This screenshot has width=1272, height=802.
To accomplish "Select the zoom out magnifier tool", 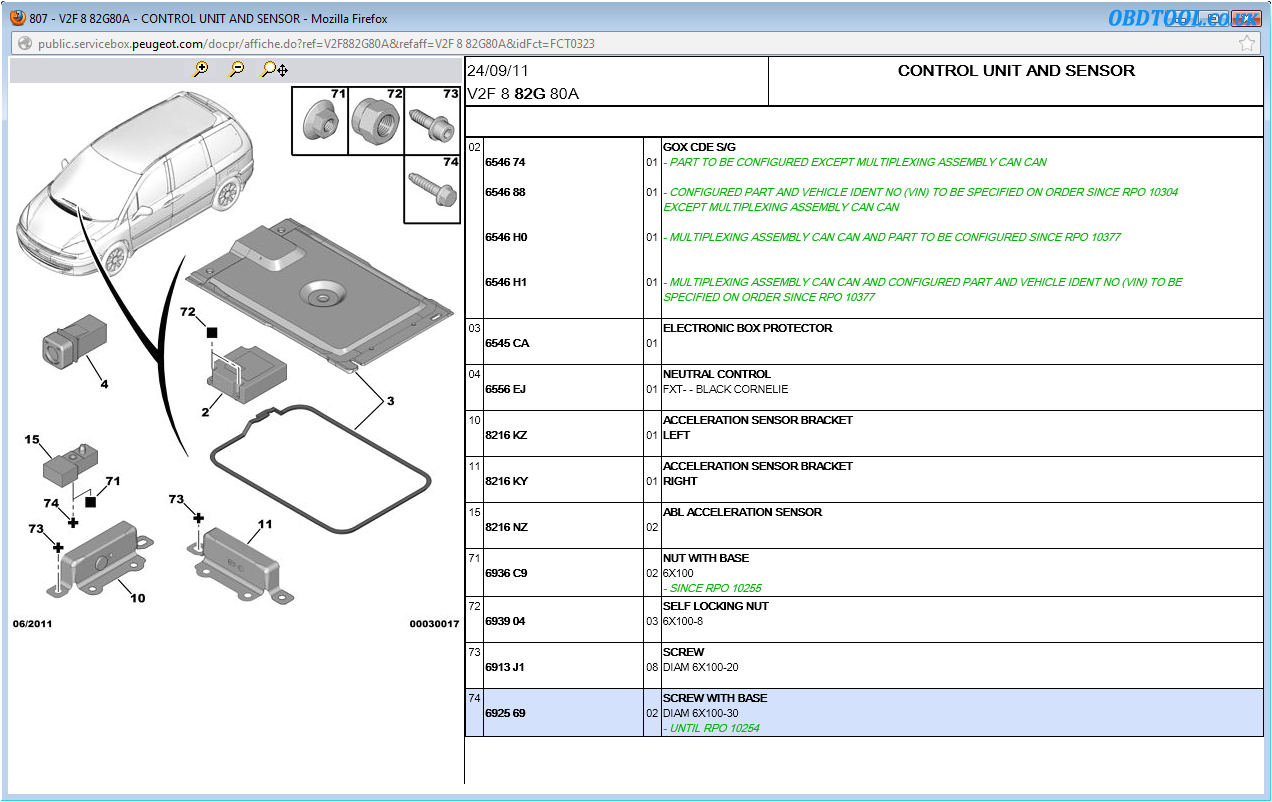I will click(x=237, y=68).
